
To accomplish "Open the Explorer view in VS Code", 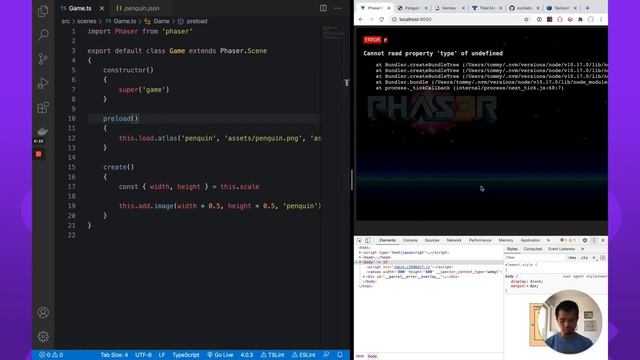I will [x=43, y=11].
